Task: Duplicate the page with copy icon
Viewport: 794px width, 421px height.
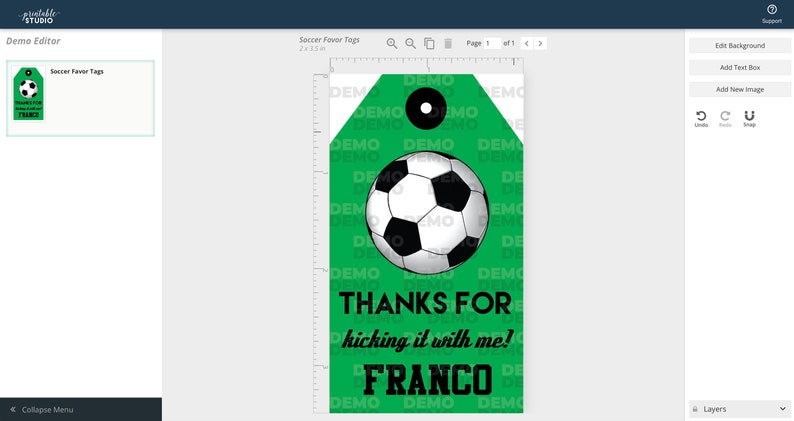Action: coord(429,44)
